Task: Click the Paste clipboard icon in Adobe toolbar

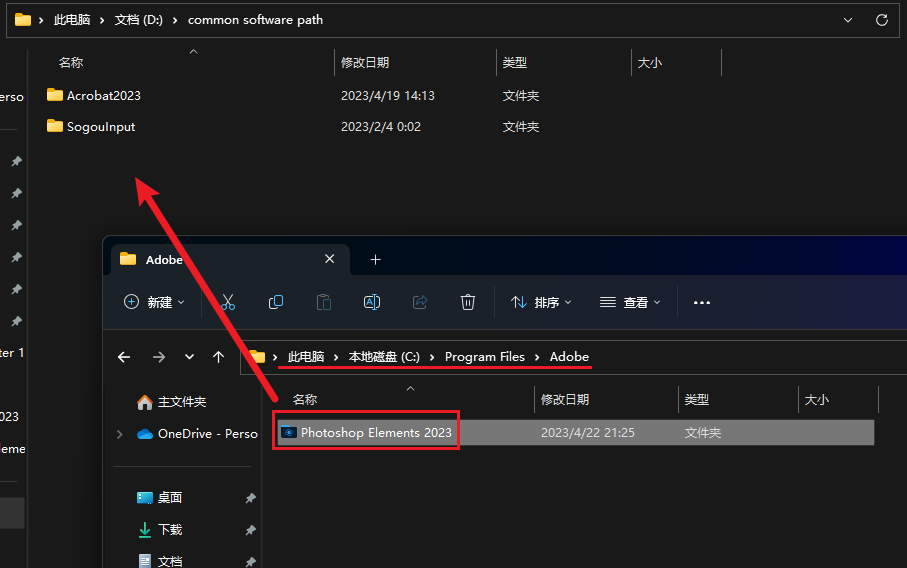Action: point(324,302)
